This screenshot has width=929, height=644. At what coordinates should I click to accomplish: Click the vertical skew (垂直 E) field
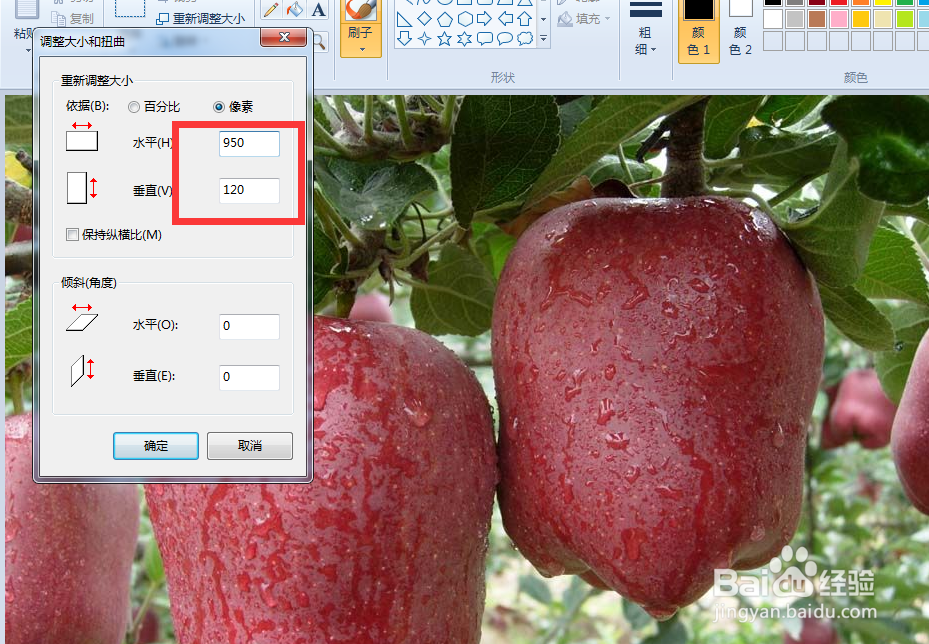coord(249,377)
